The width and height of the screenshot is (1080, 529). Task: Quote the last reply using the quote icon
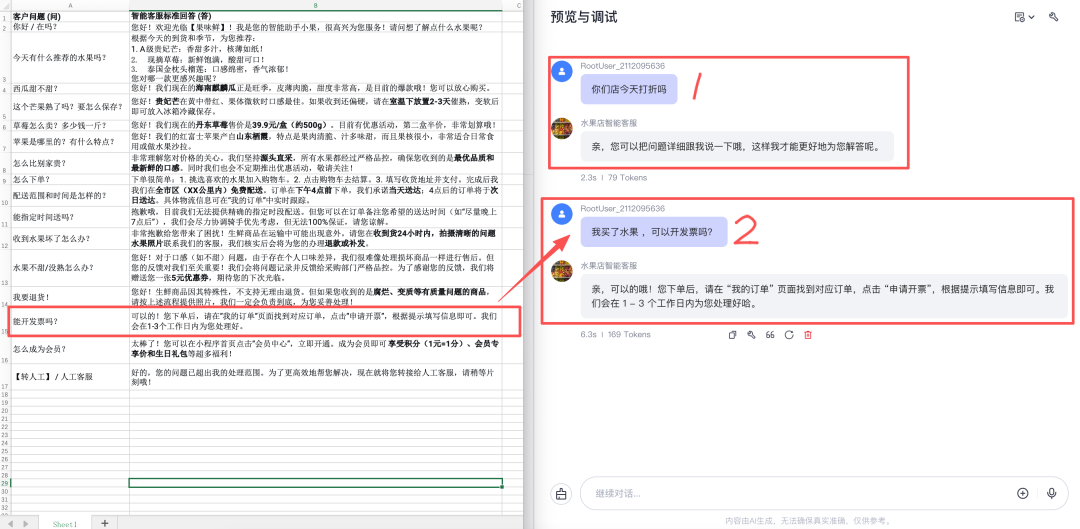[770, 335]
